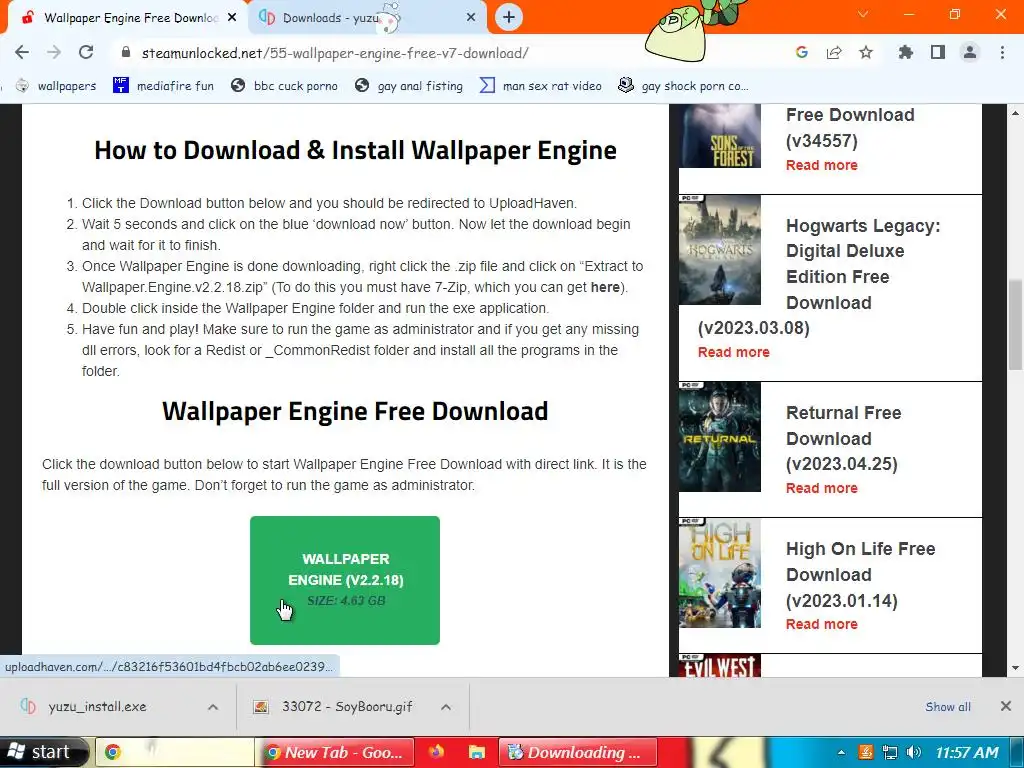The image size is (1024, 768).
Task: Follow the 'here' 7-Zip link
Action: click(605, 287)
